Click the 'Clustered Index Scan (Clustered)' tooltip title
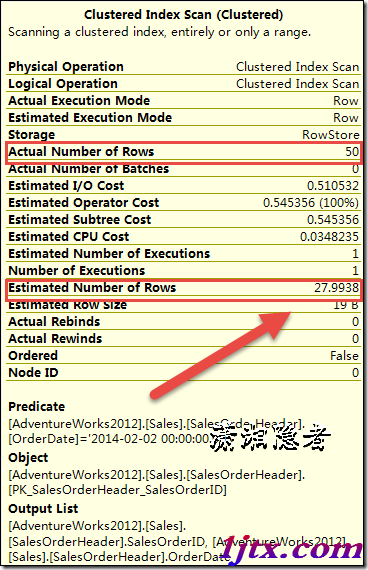368x570 pixels. [x=184, y=15]
